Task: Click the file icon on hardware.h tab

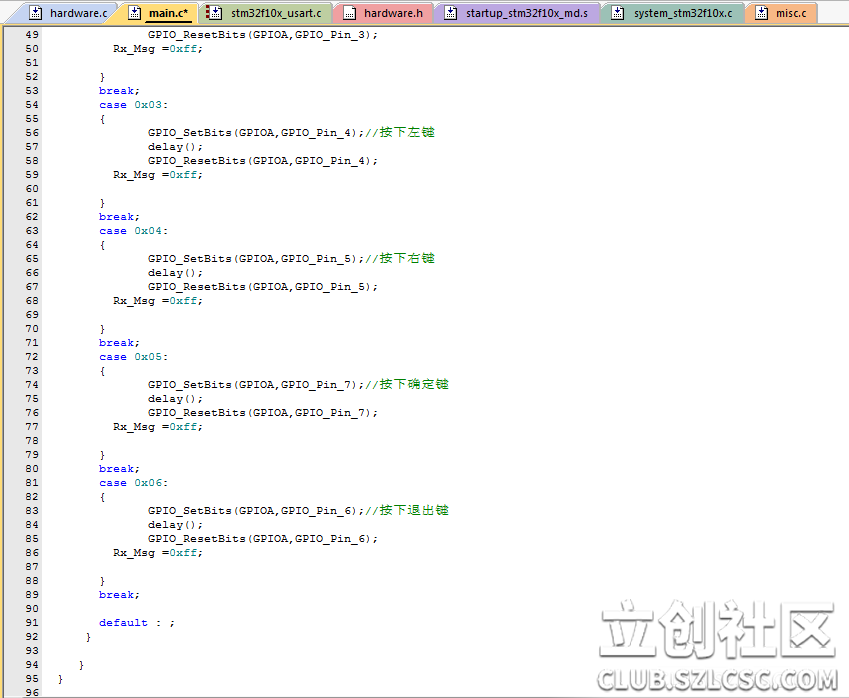Action: coord(350,13)
